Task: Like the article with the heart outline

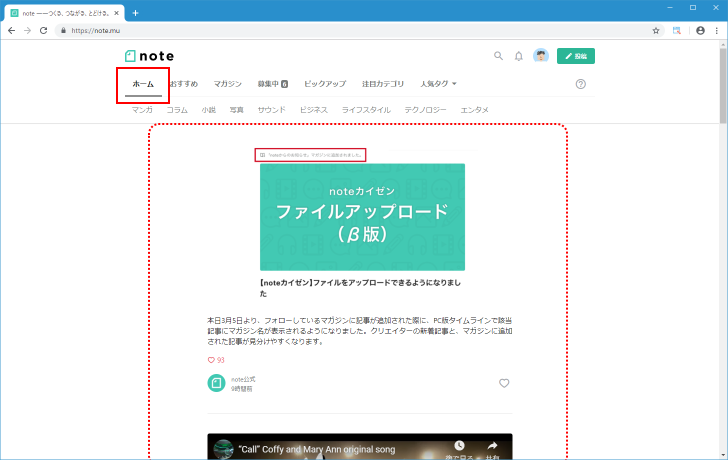Action: coord(504,383)
